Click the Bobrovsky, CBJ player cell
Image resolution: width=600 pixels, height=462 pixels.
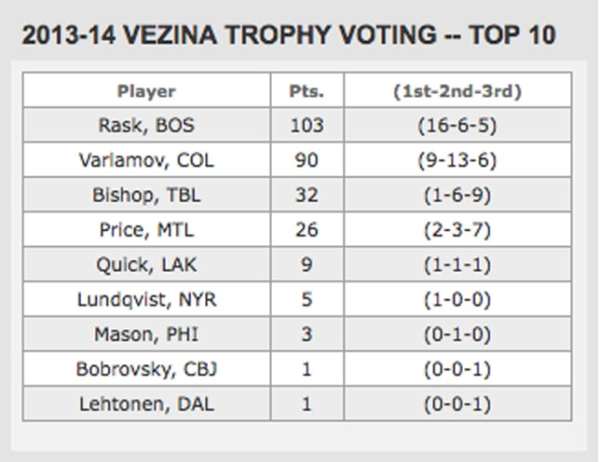pos(146,369)
